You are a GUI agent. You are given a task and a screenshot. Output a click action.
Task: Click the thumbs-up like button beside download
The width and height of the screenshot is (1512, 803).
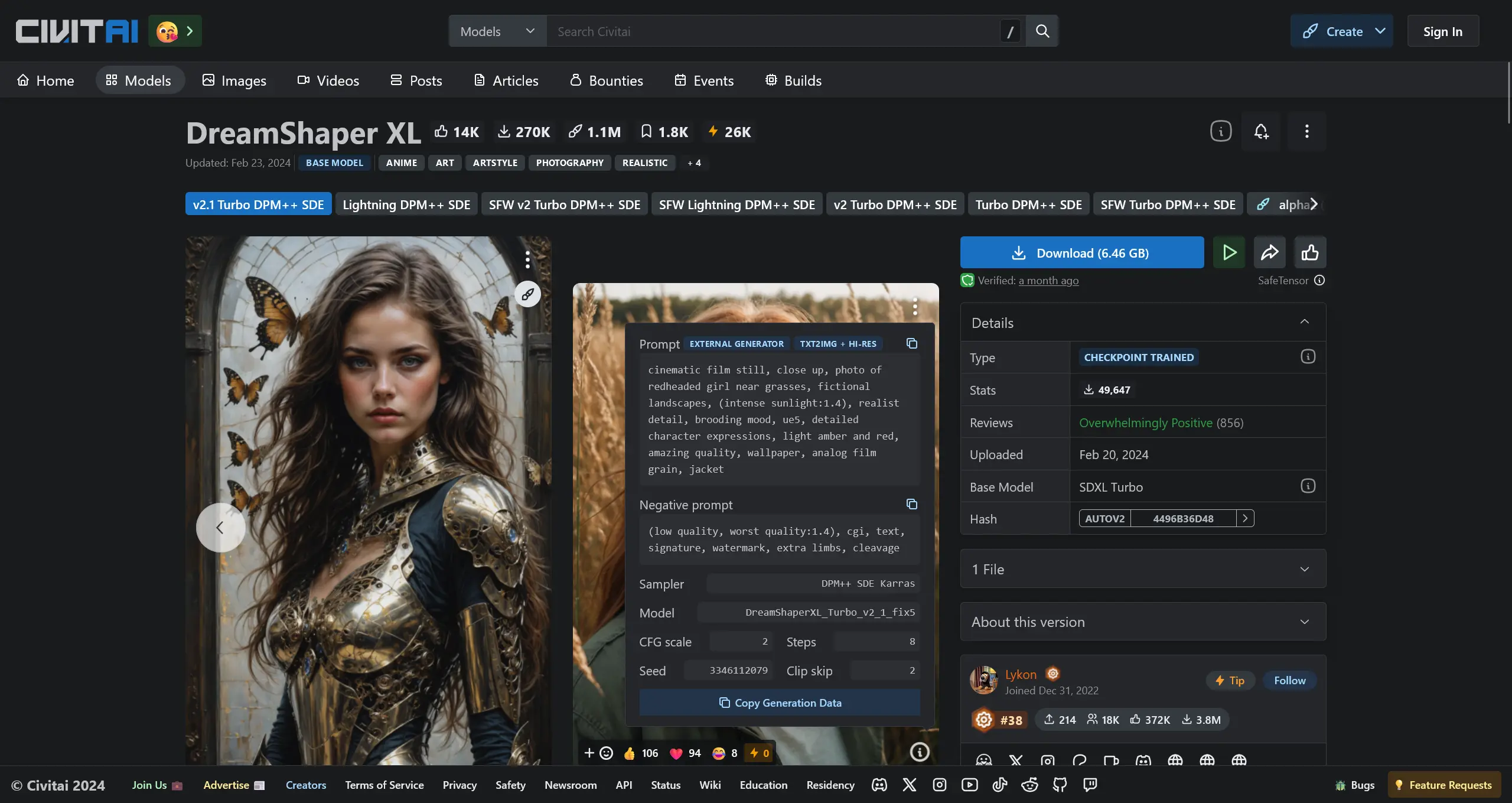pos(1310,253)
